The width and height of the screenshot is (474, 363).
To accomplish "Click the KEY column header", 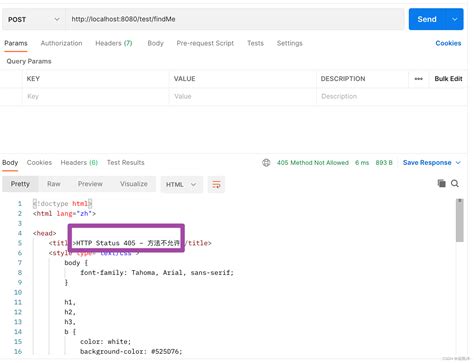I will 33,79.
